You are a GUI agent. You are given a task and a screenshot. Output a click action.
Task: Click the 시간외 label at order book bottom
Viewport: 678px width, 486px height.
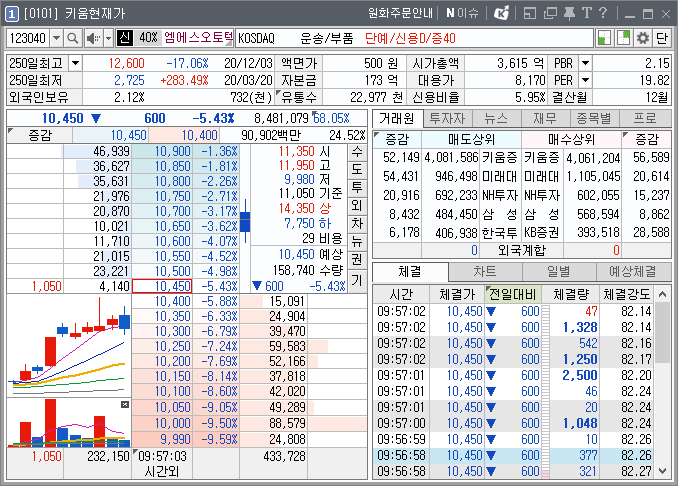pyautogui.click(x=162, y=471)
